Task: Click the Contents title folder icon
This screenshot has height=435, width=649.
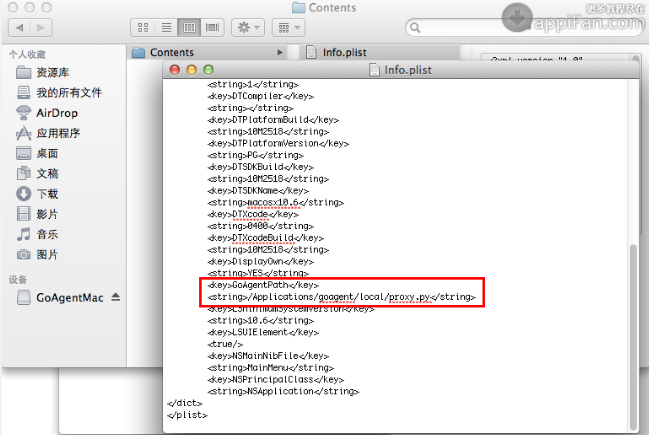Action: pos(299,7)
